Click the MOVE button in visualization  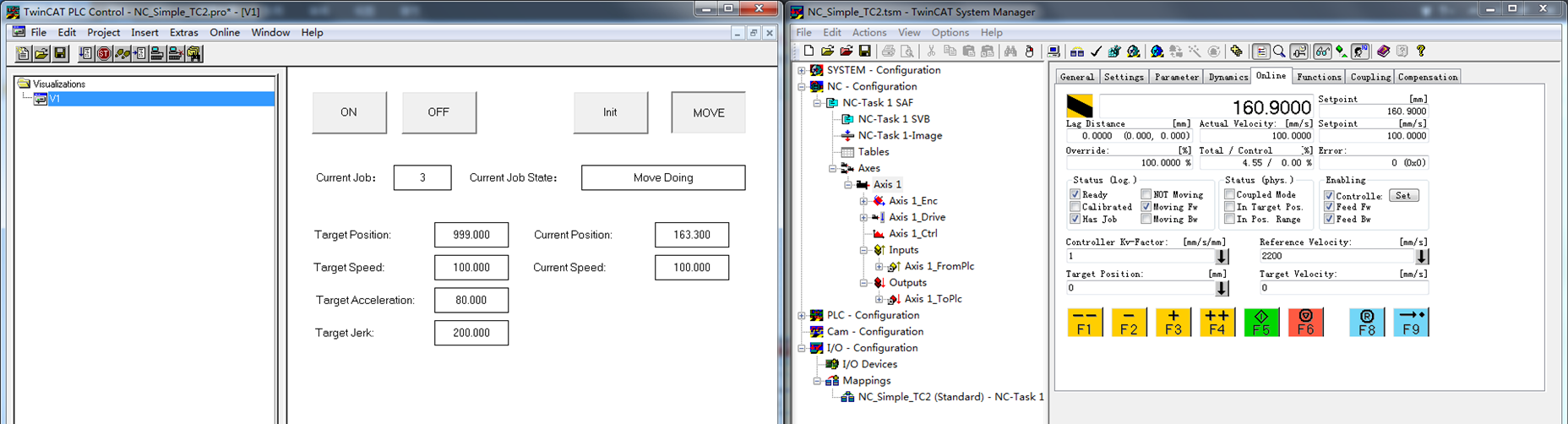click(x=708, y=112)
